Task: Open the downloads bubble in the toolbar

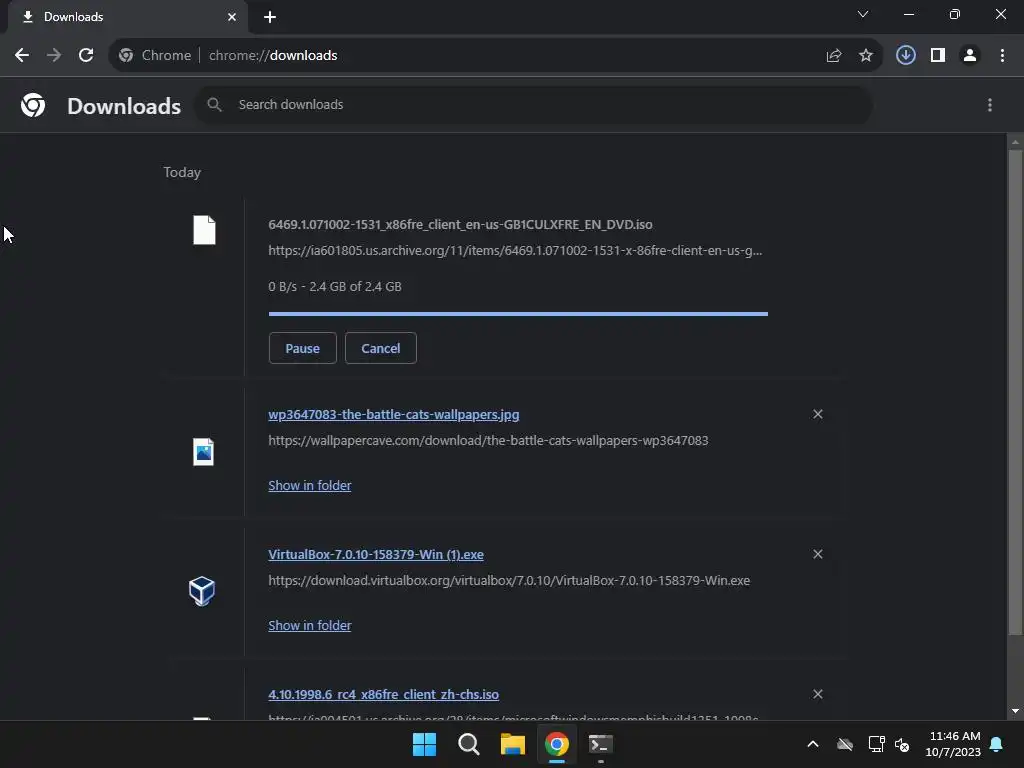Action: click(x=906, y=56)
